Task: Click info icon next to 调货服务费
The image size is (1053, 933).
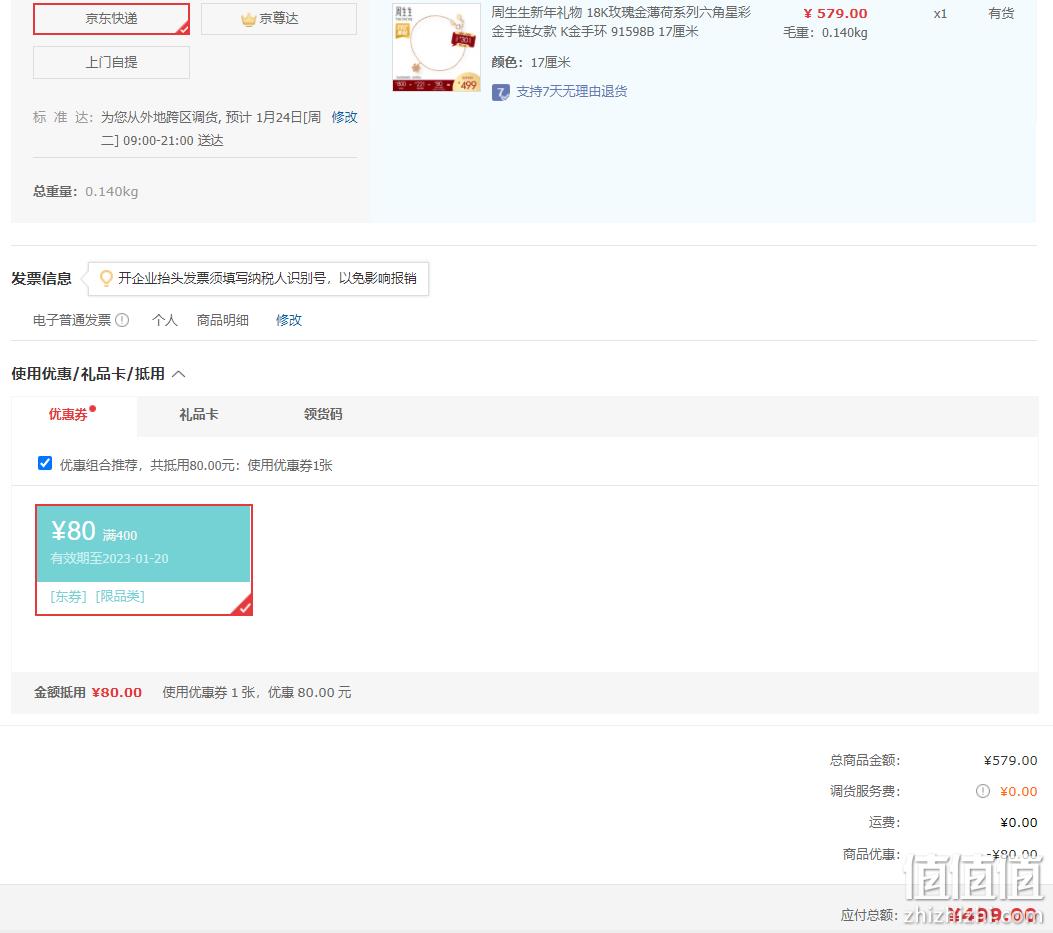Action: pos(982,791)
